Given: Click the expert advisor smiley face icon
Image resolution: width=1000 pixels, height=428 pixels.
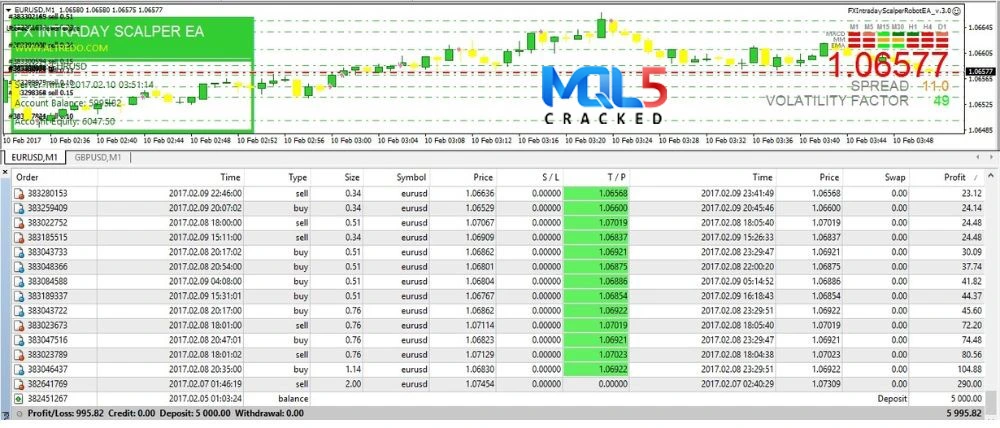Looking at the screenshot, I should (957, 11).
